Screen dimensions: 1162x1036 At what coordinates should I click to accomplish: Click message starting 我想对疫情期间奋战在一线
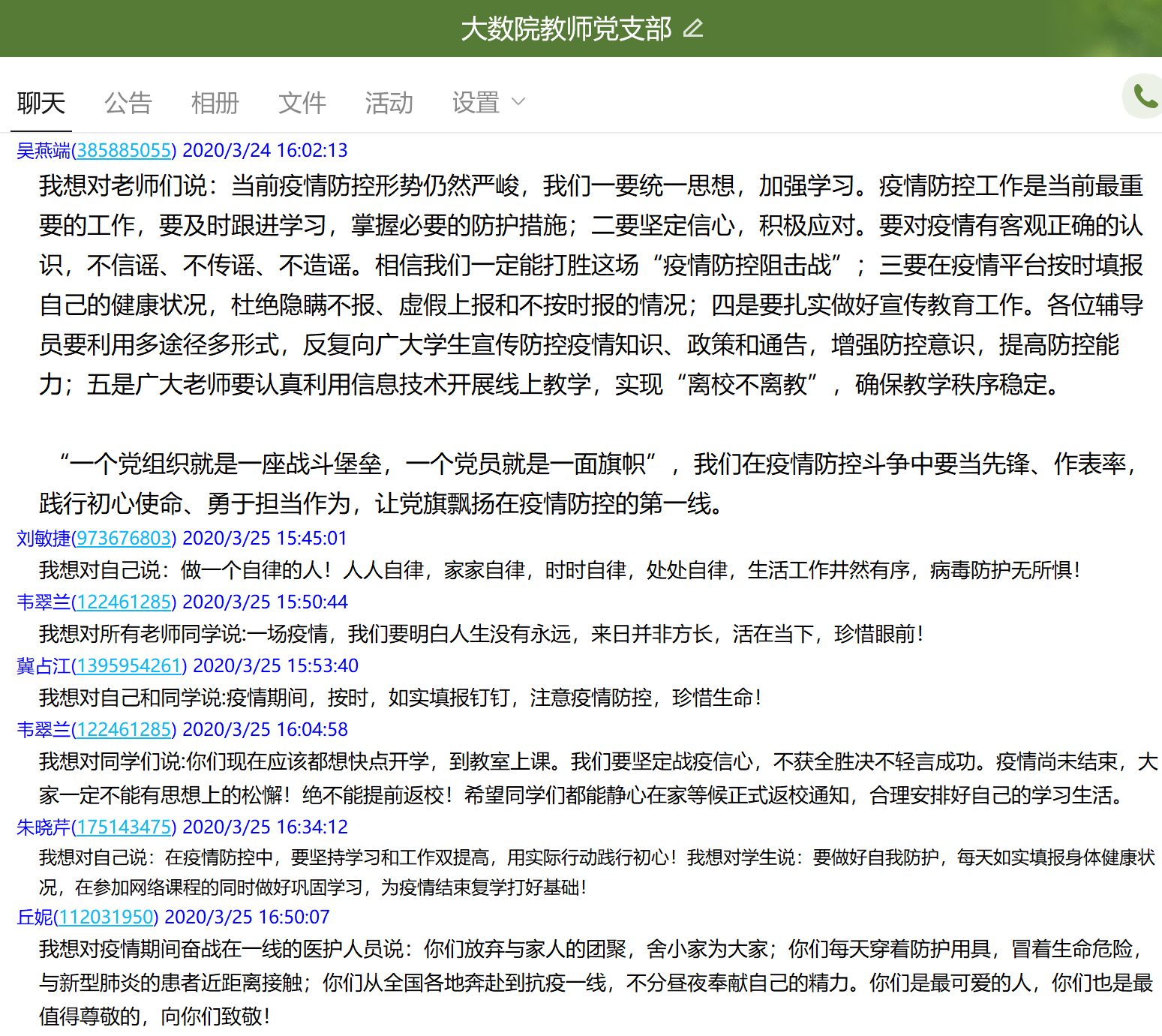click(x=596, y=983)
